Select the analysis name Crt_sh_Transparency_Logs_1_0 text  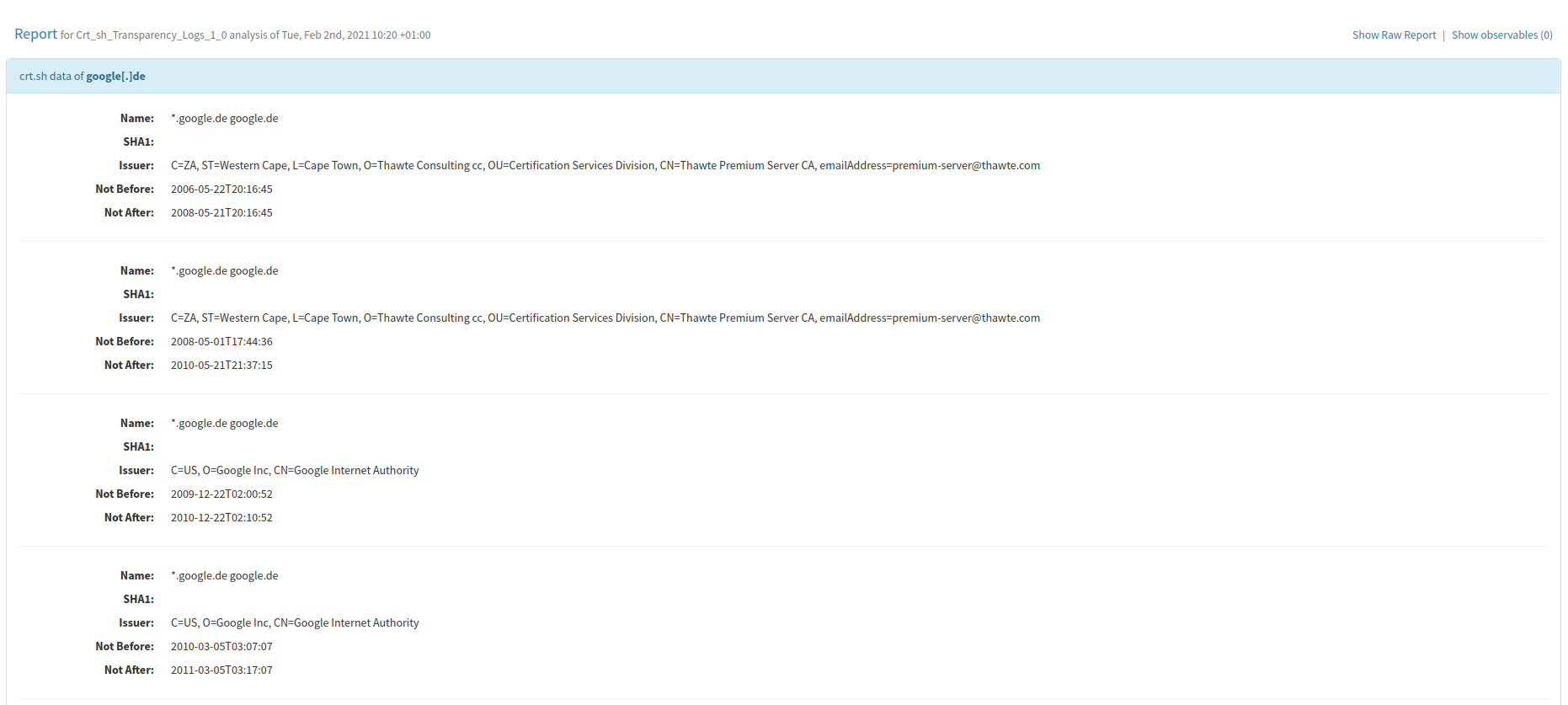click(x=152, y=35)
